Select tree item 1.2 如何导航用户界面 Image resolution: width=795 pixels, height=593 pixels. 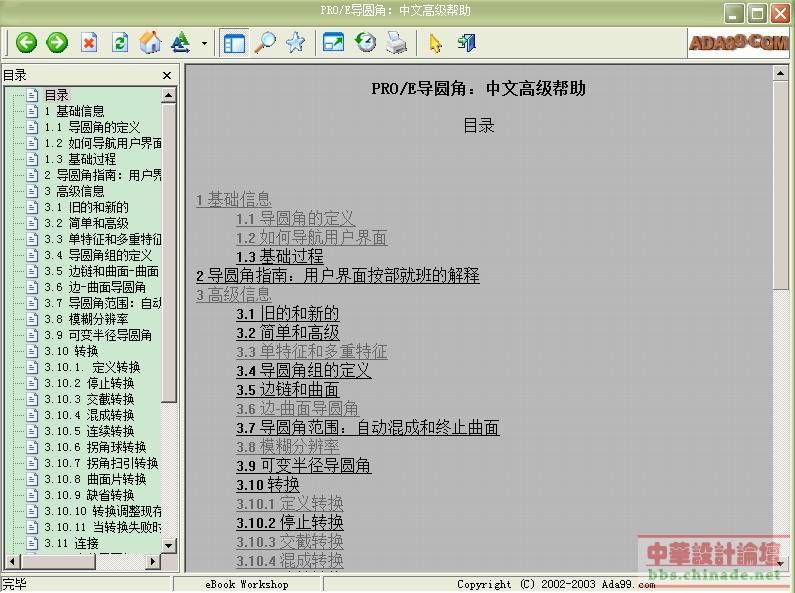(x=103, y=143)
